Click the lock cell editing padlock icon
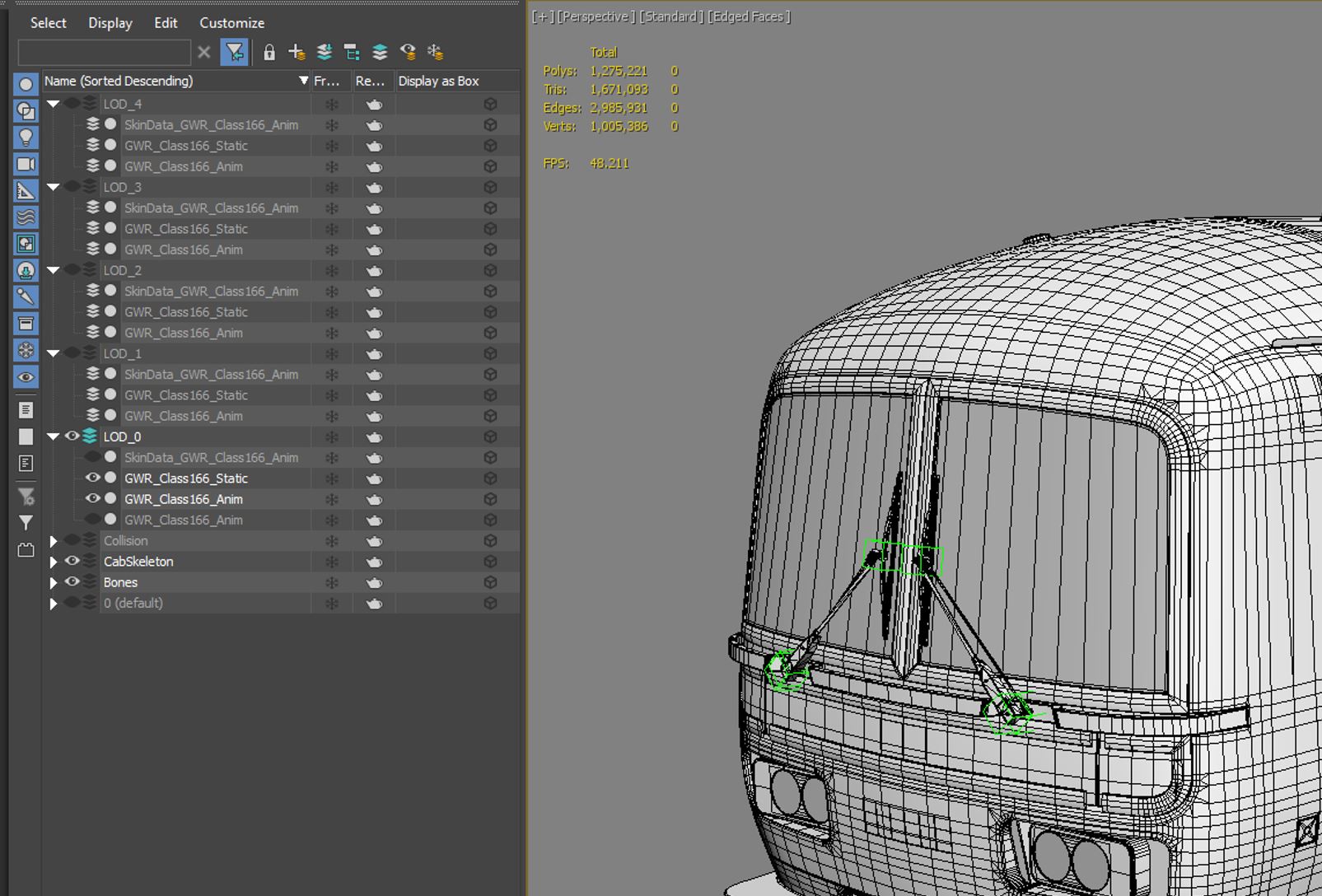This screenshot has height=896, width=1322. (269, 53)
